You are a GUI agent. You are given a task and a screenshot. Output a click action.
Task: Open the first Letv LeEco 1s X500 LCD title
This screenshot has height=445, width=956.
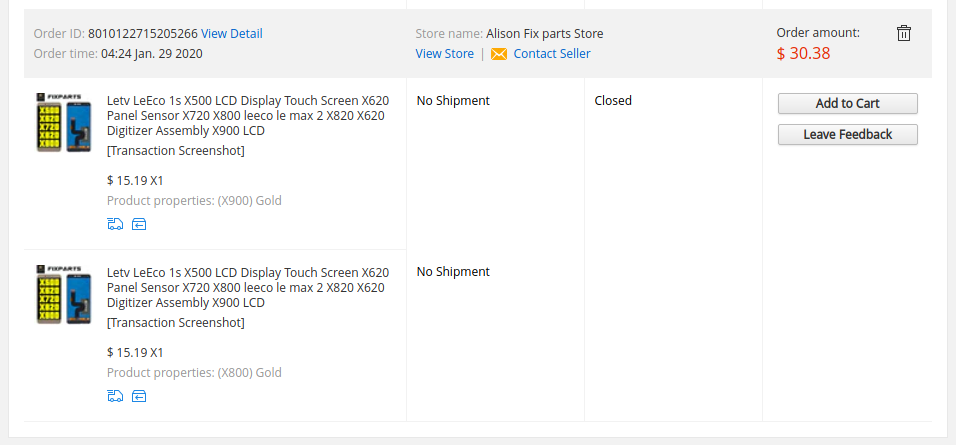248,116
